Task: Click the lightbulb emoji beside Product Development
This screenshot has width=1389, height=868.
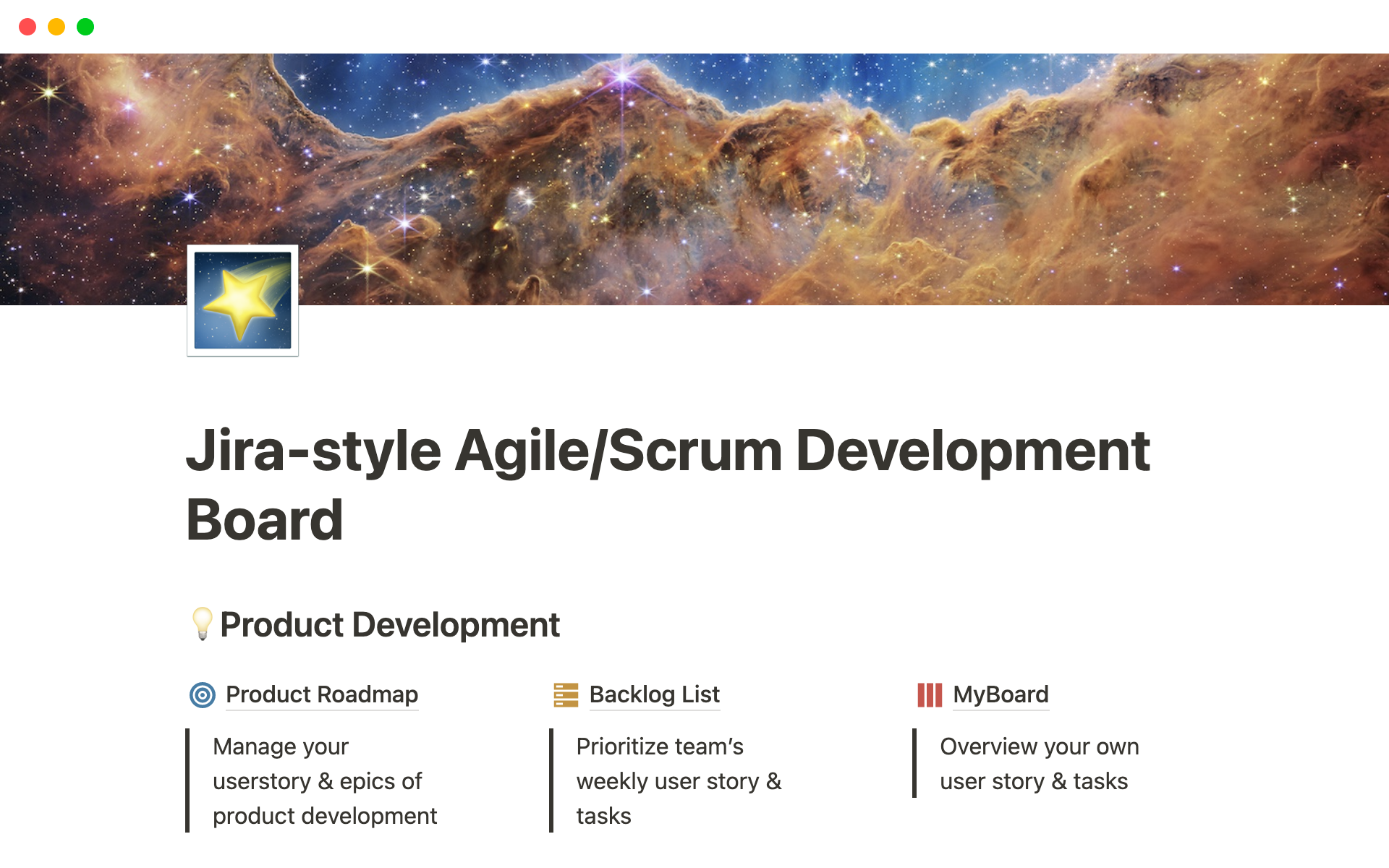Action: [x=202, y=624]
